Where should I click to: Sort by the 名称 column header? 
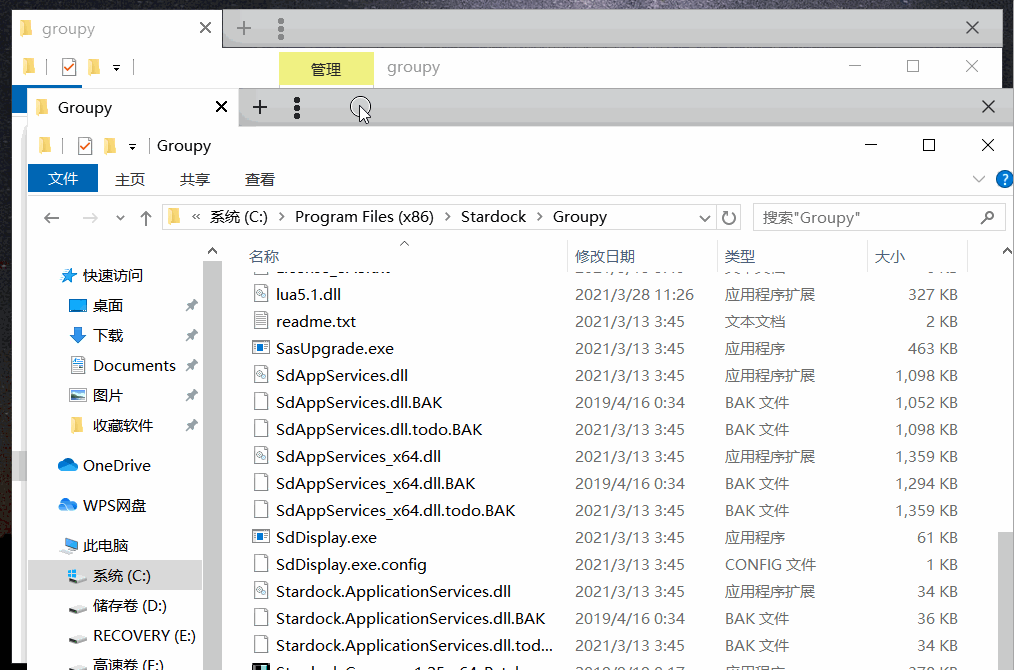tap(264, 257)
